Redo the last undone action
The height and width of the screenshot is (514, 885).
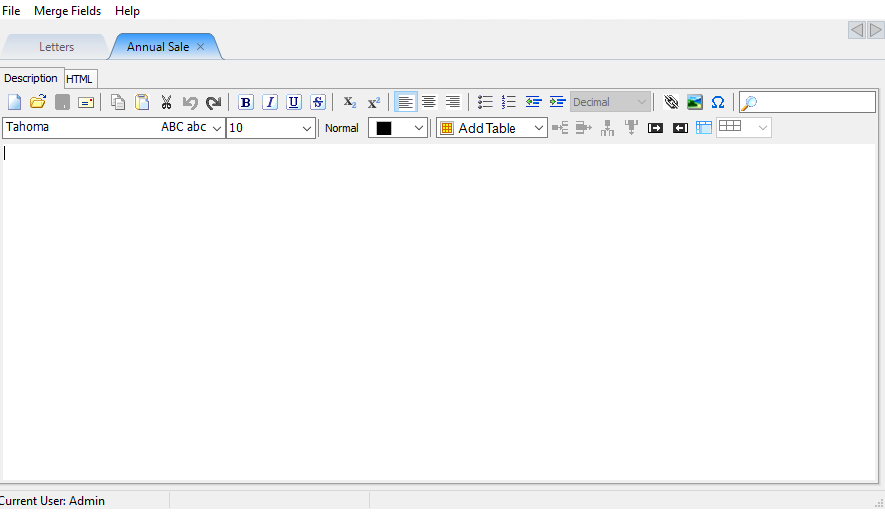[x=213, y=103]
